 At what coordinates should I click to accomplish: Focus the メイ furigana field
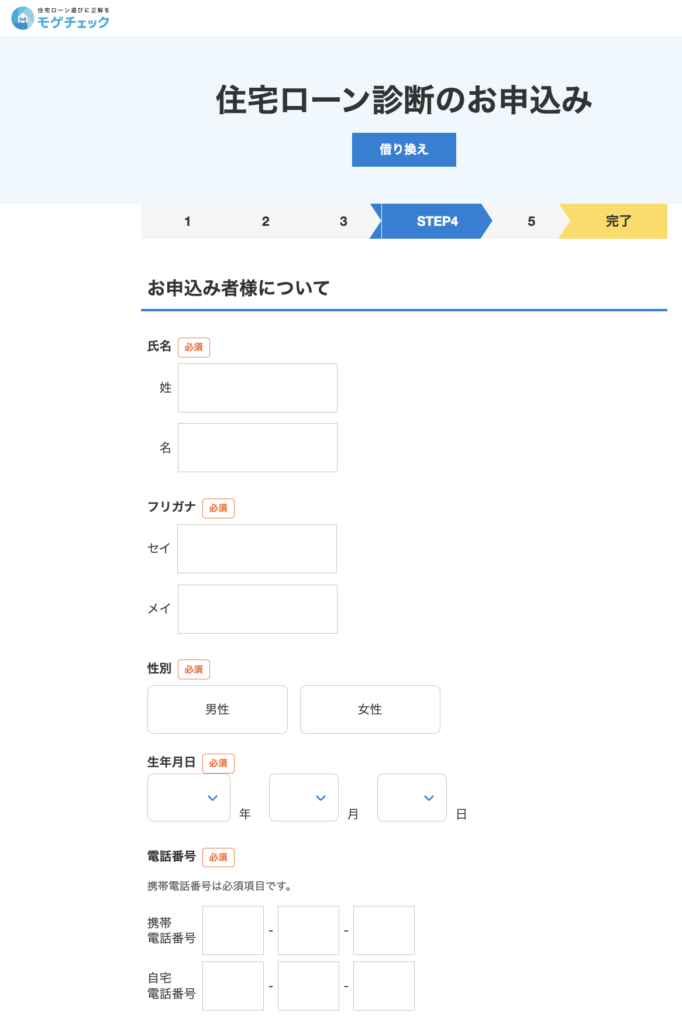click(x=257, y=609)
